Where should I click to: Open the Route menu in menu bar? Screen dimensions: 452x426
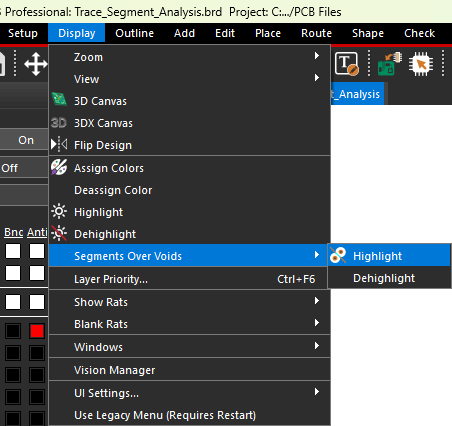pos(316,33)
